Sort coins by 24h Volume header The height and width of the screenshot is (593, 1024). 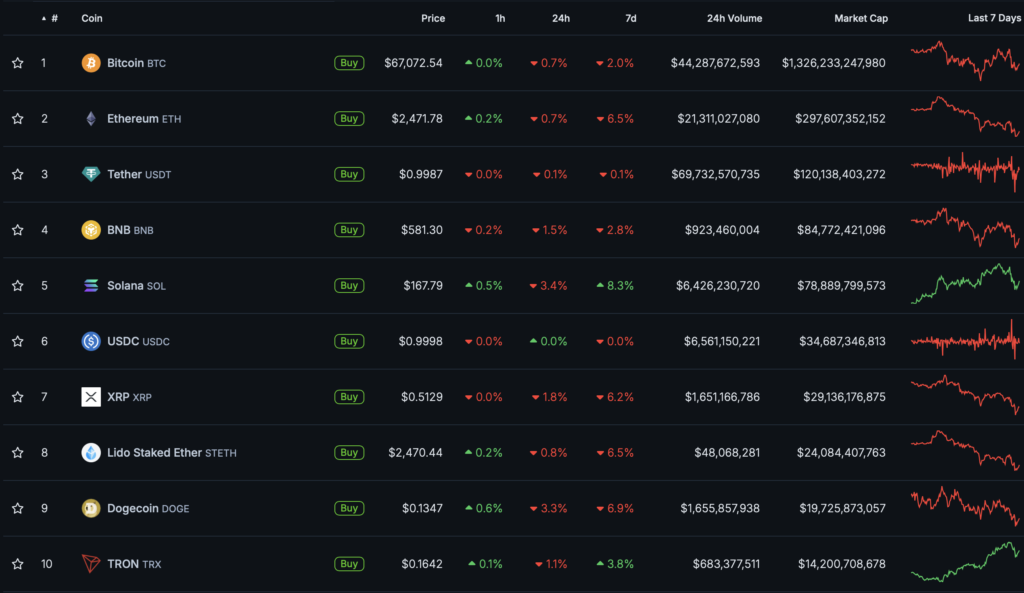(734, 18)
